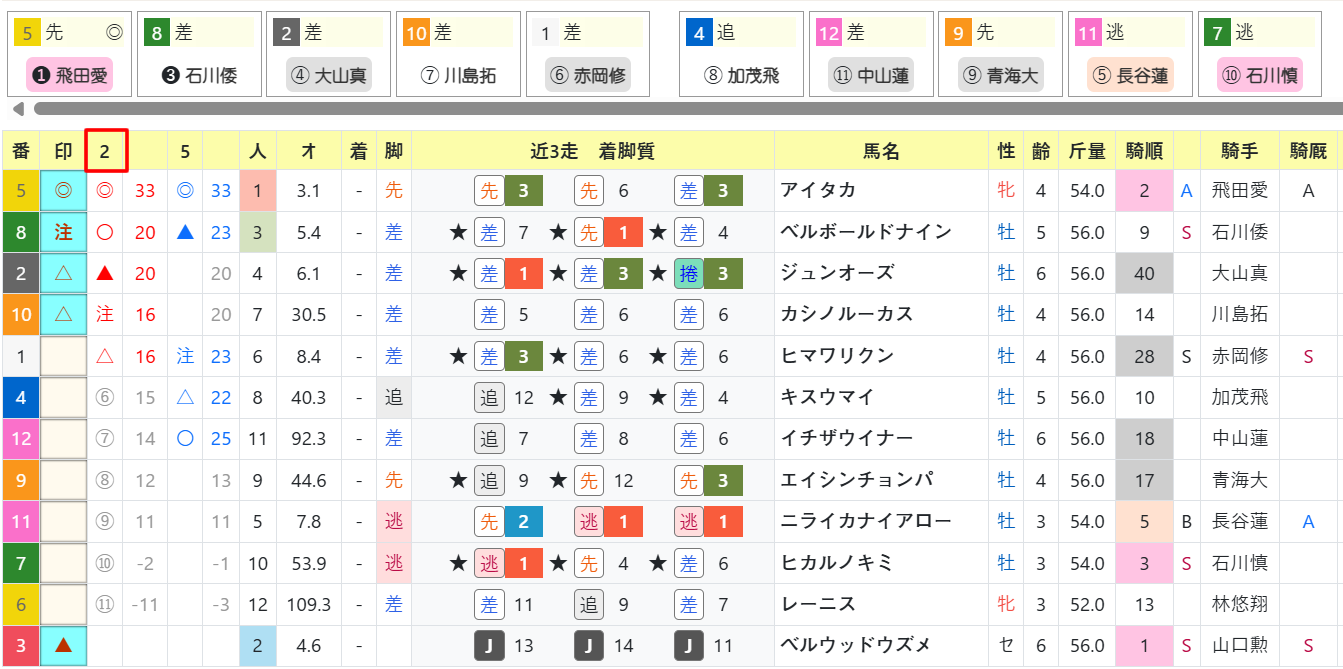
Task: Click horse name ニライカナイアロー
Action: click(x=866, y=522)
